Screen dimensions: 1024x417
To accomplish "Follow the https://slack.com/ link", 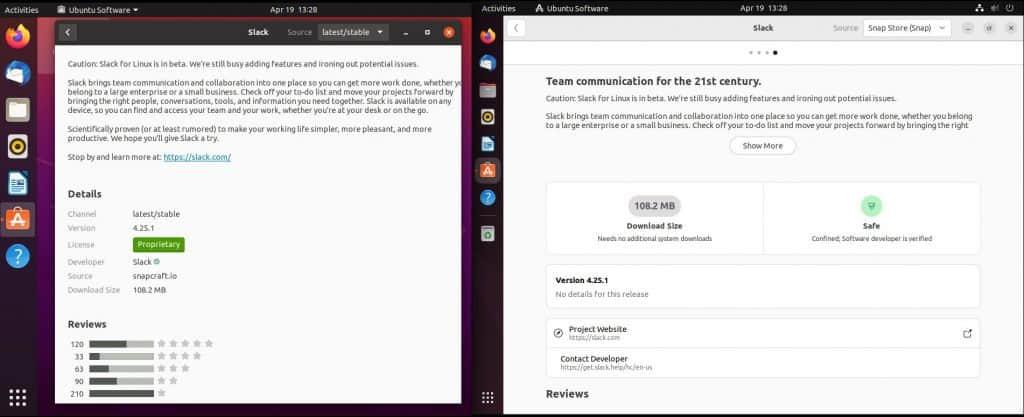I will [197, 157].
